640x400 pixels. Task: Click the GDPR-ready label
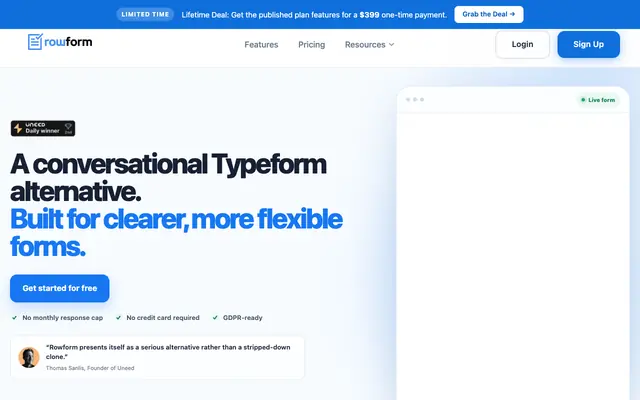pyautogui.click(x=242, y=318)
